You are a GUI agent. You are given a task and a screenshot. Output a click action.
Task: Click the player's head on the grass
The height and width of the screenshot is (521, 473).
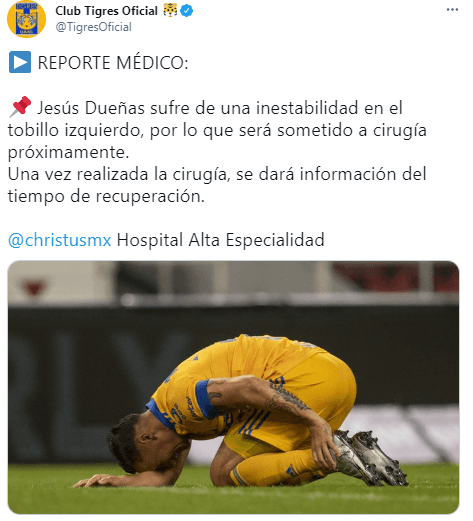tap(145, 443)
